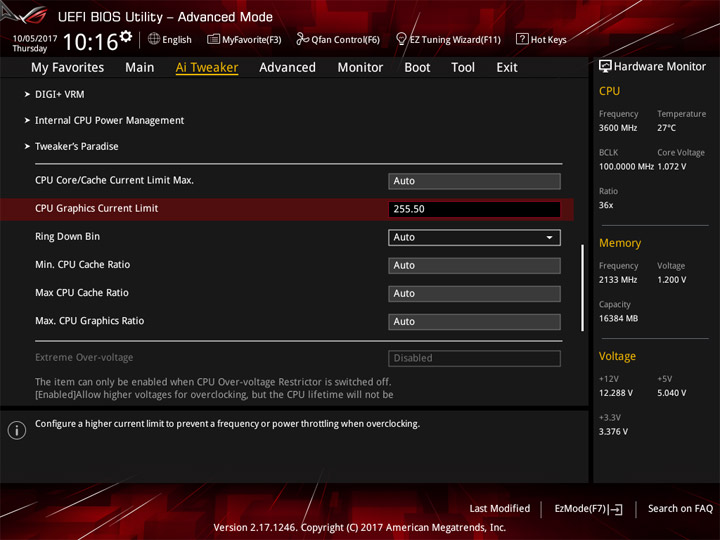Open the My Favorites tab
The height and width of the screenshot is (540, 720).
coord(68,68)
